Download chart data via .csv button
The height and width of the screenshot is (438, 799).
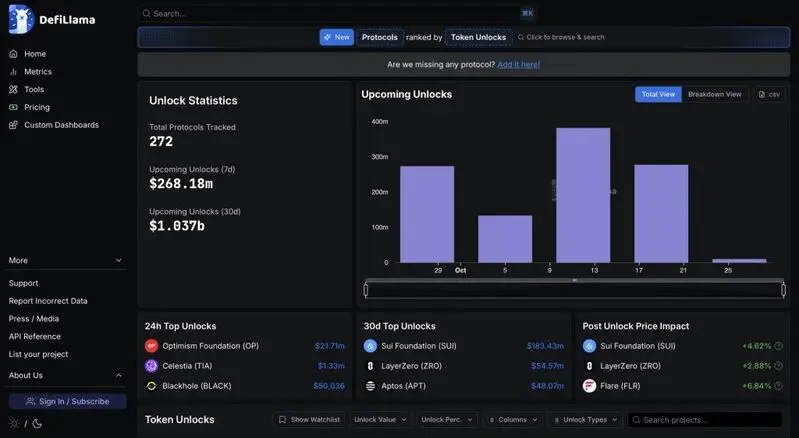pos(769,94)
